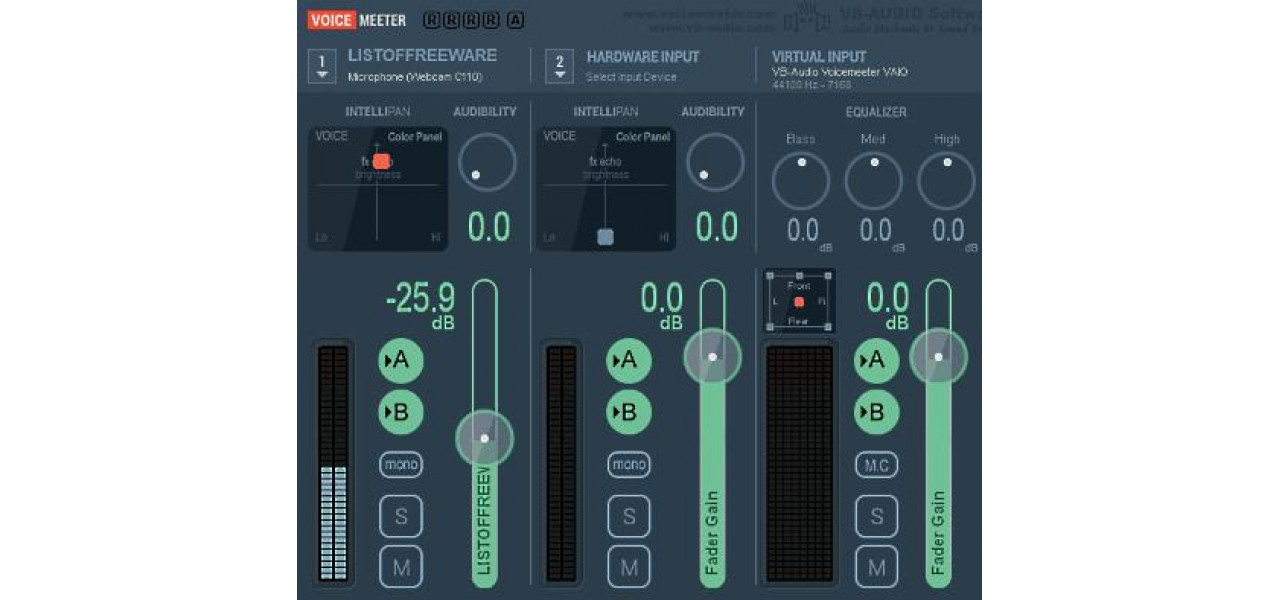
Task: Click hardware input 2 fader gain knob
Action: pos(713,356)
